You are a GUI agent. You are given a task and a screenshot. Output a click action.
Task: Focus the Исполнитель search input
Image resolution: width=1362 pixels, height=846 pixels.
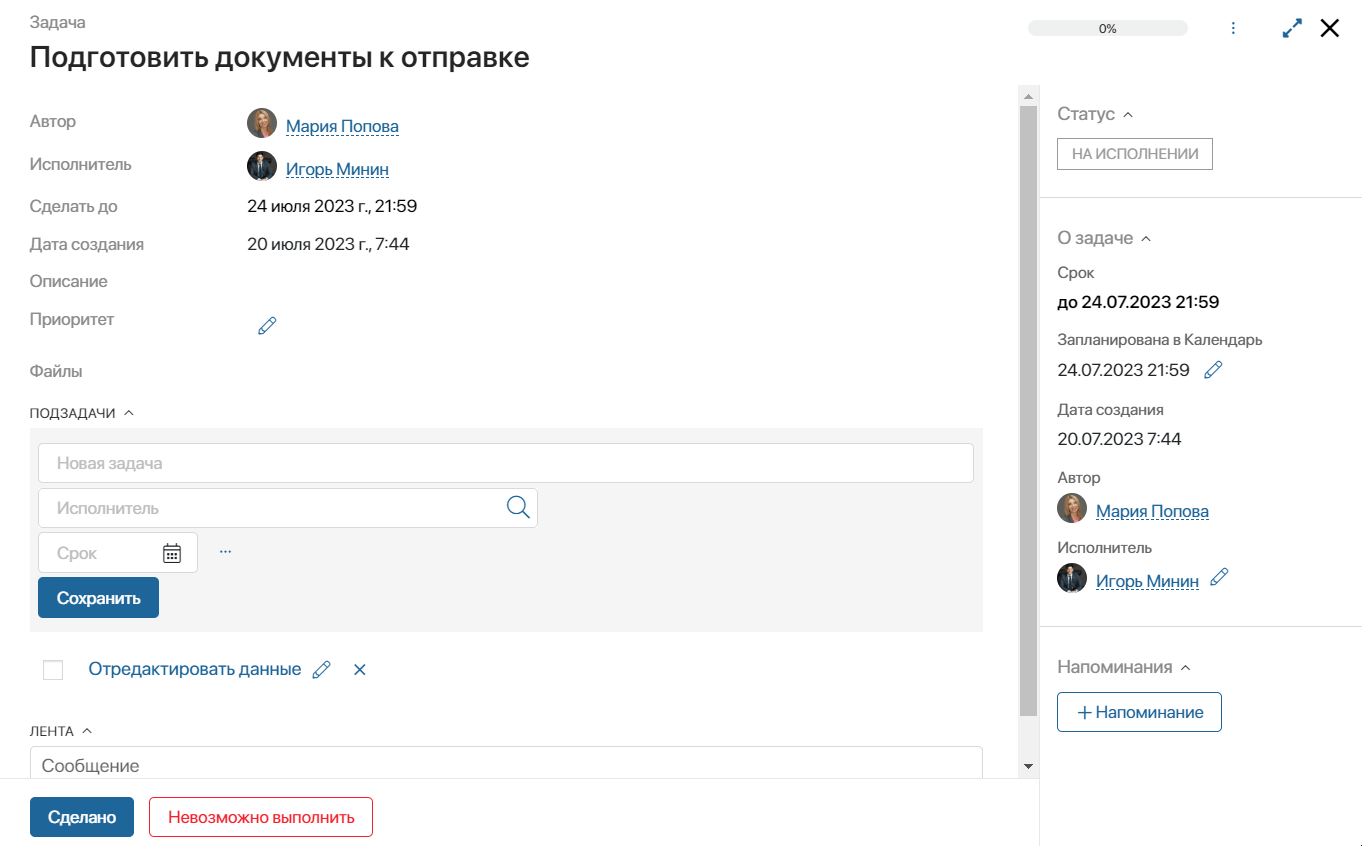[x=288, y=508]
